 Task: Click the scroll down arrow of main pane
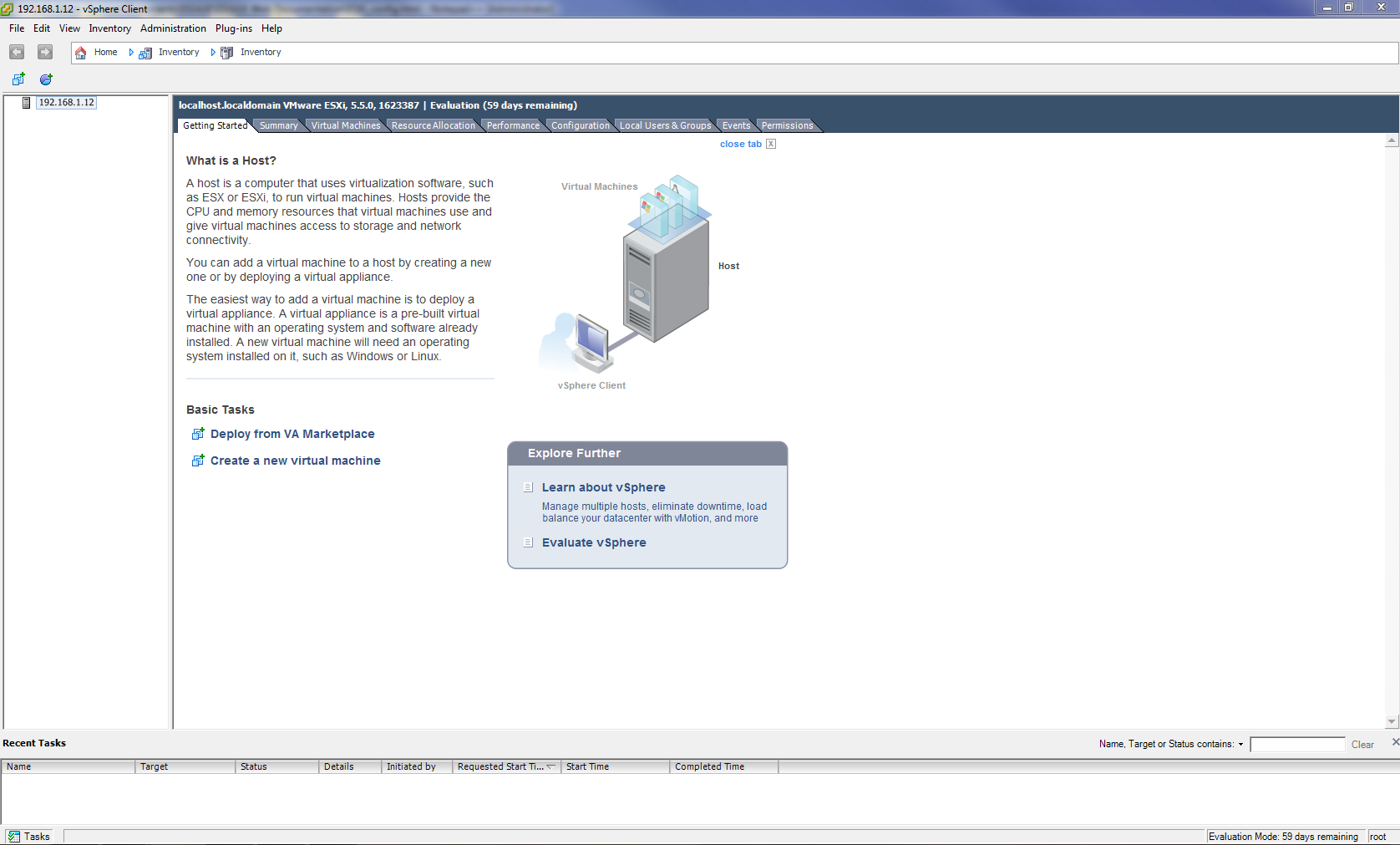[1392, 721]
